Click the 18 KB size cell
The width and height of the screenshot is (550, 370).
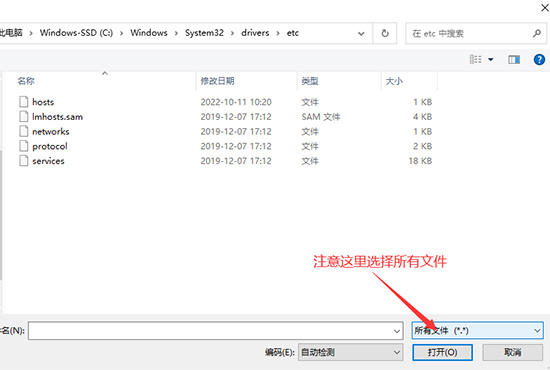coord(420,161)
